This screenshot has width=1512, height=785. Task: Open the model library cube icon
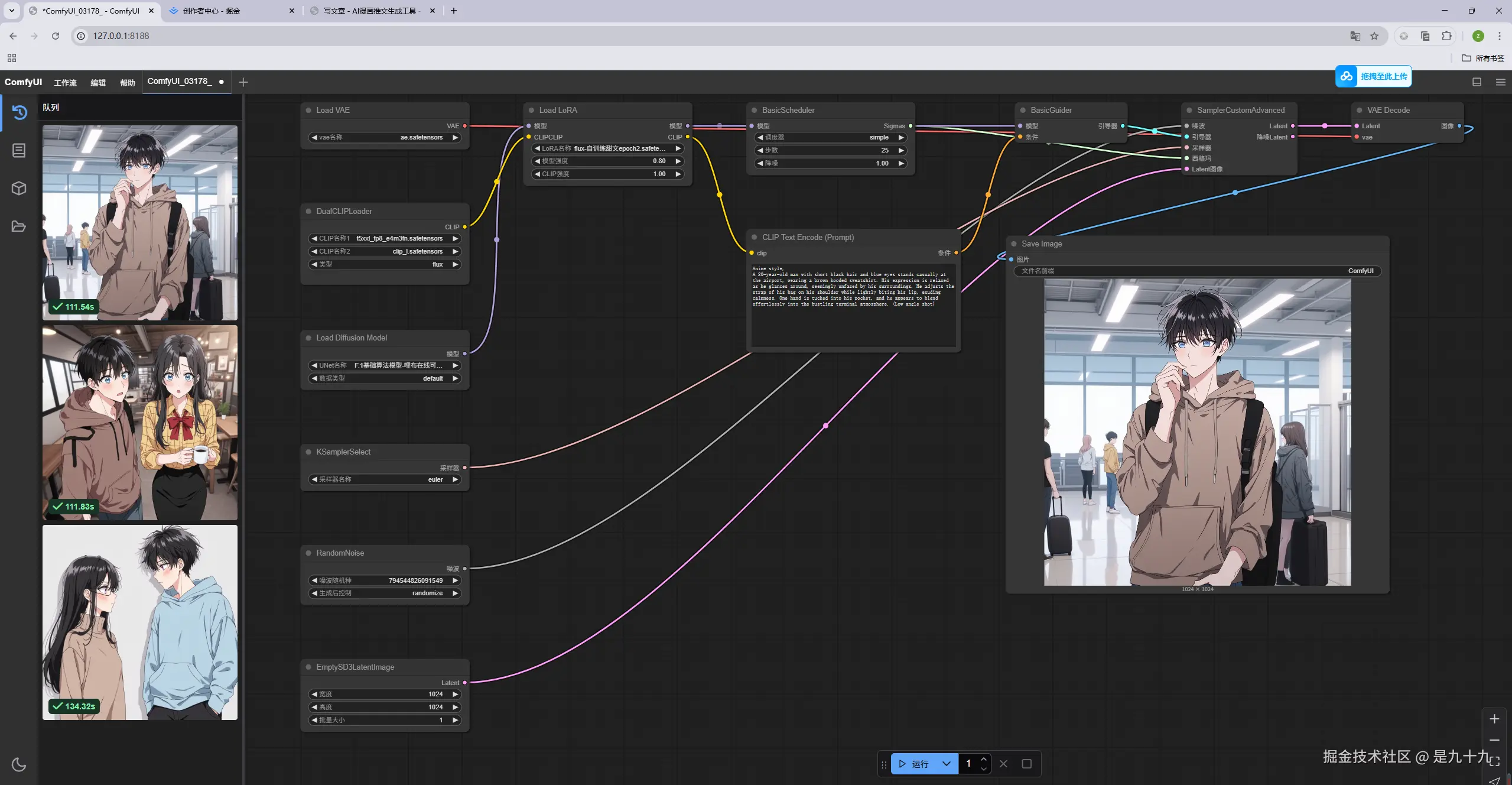(19, 188)
